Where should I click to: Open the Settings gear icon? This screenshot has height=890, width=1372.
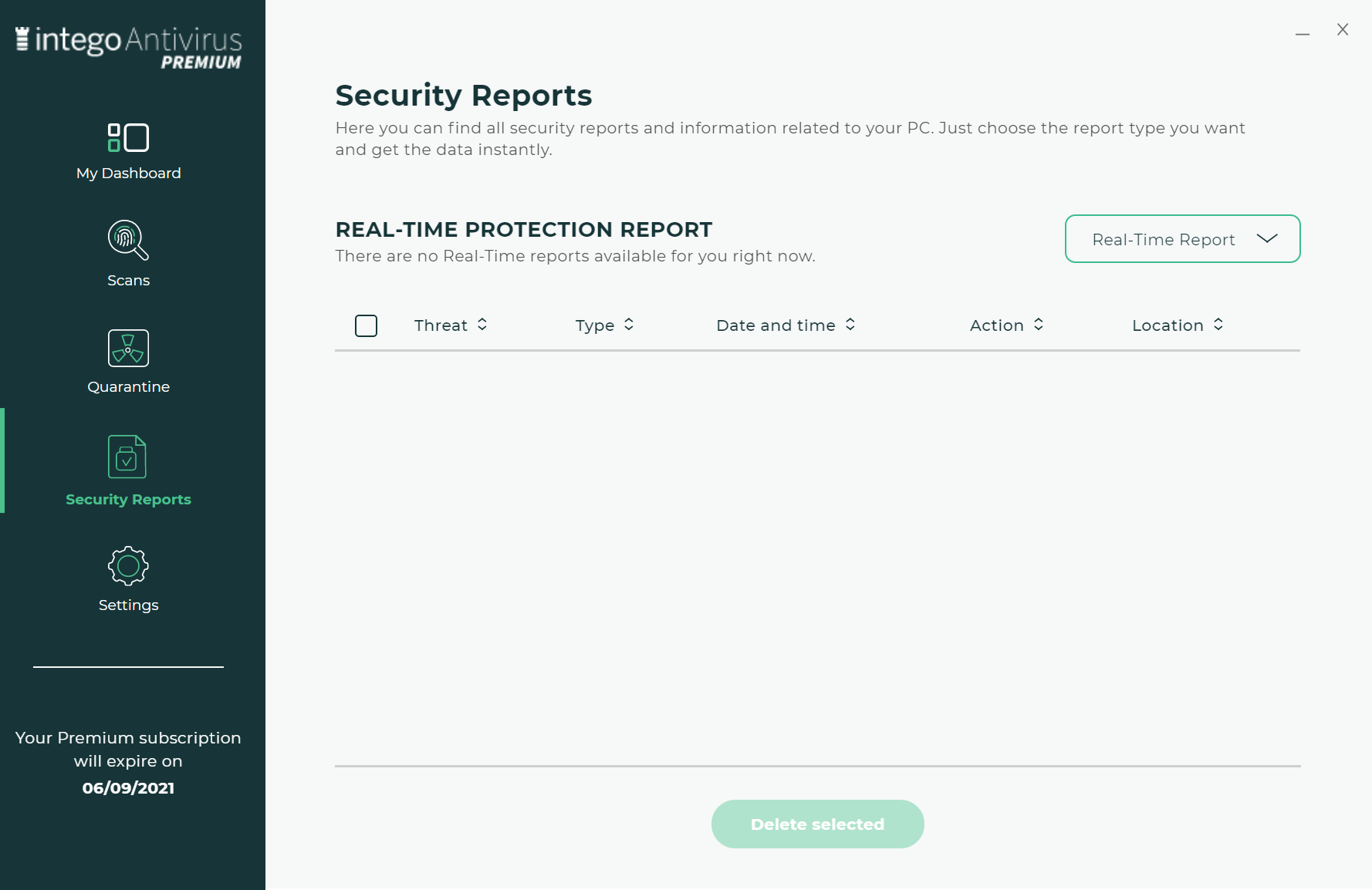128,566
